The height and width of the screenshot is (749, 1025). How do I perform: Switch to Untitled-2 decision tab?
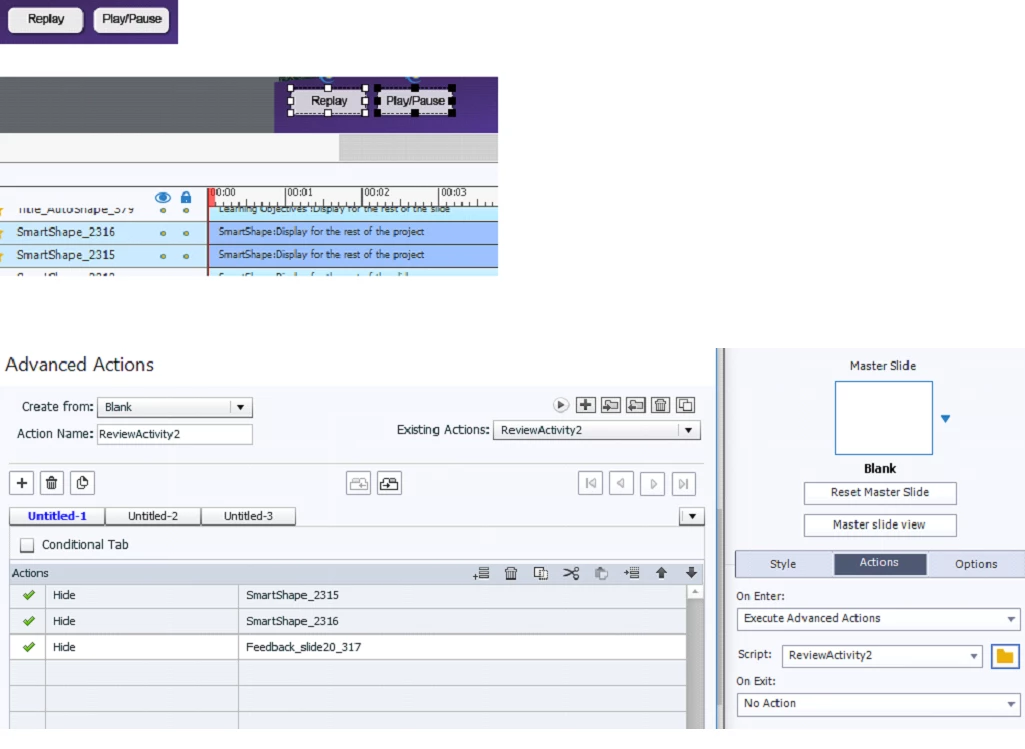(x=153, y=516)
